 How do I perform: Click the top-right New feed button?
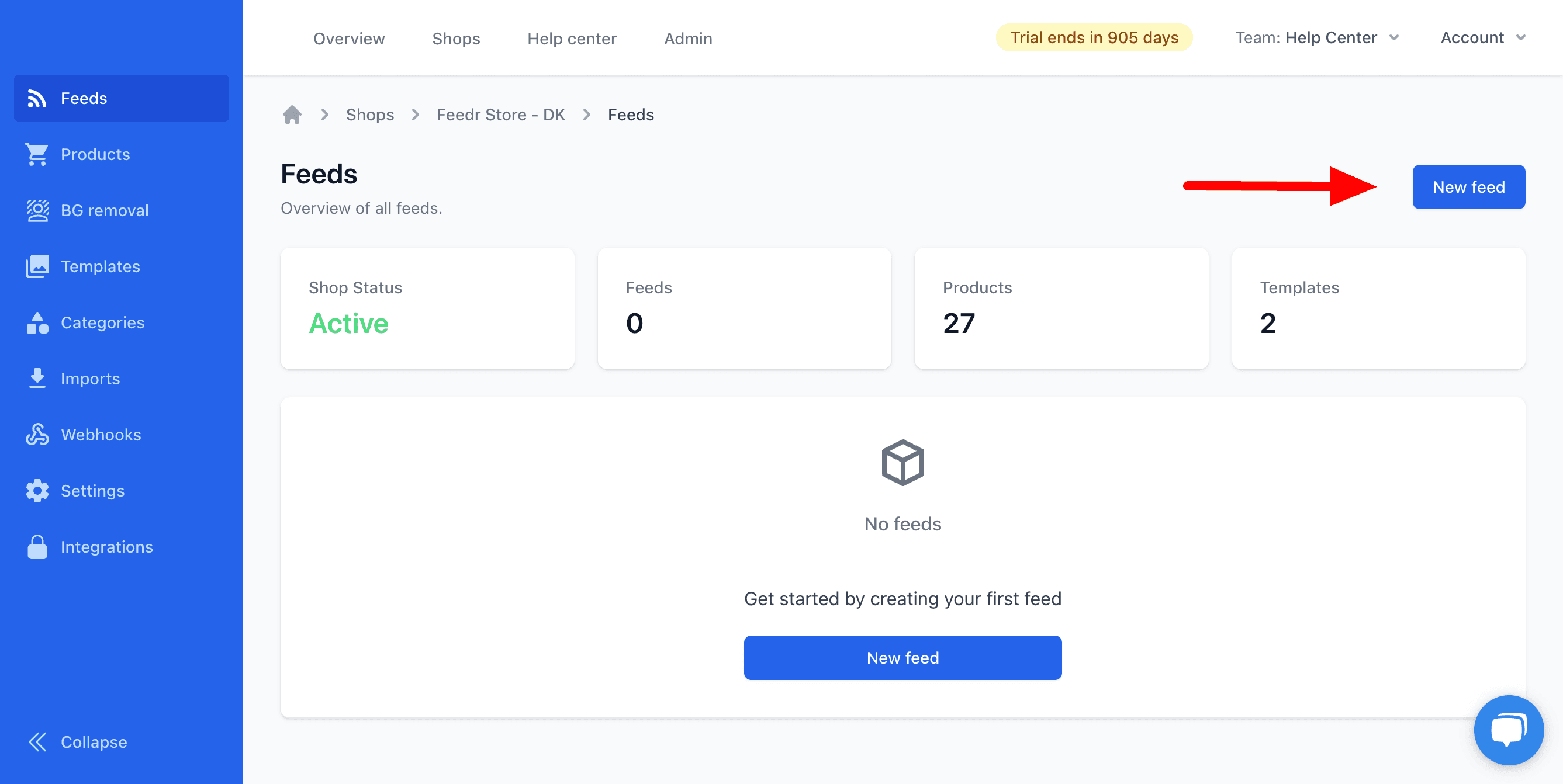(x=1468, y=187)
